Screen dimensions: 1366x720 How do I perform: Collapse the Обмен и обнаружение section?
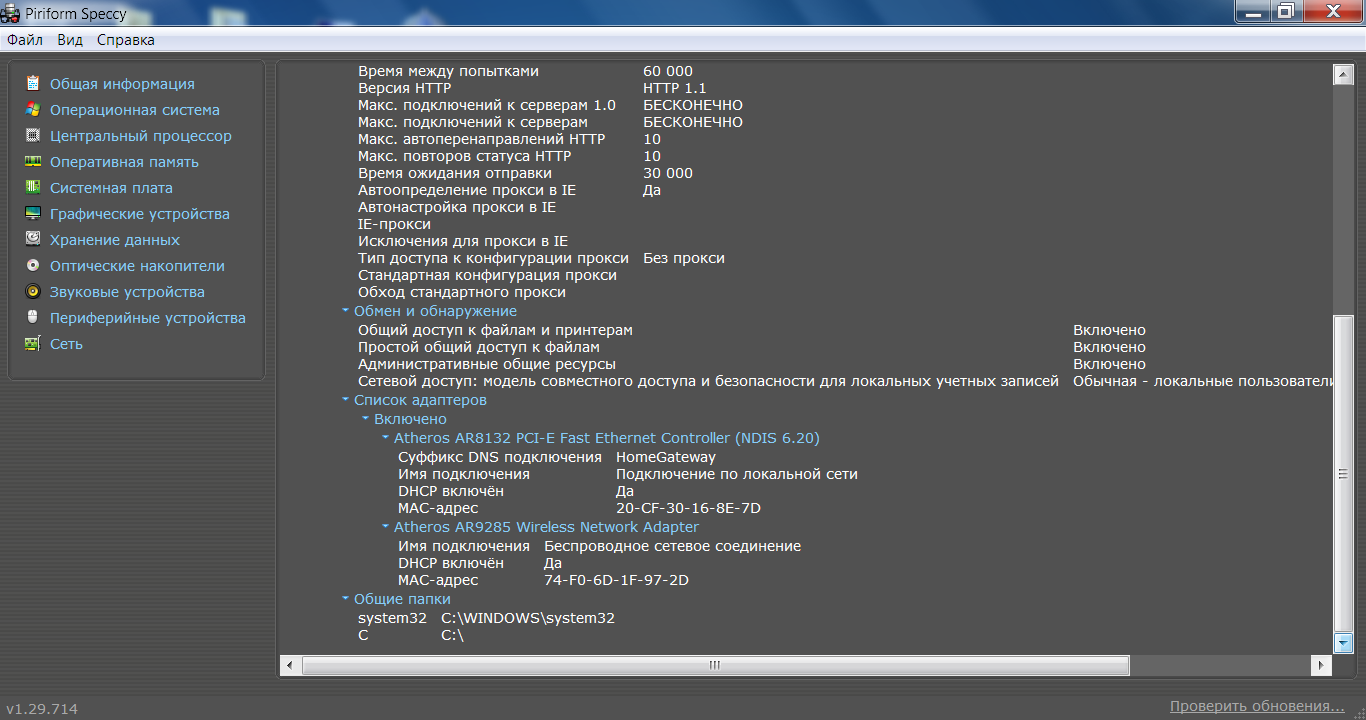click(345, 312)
